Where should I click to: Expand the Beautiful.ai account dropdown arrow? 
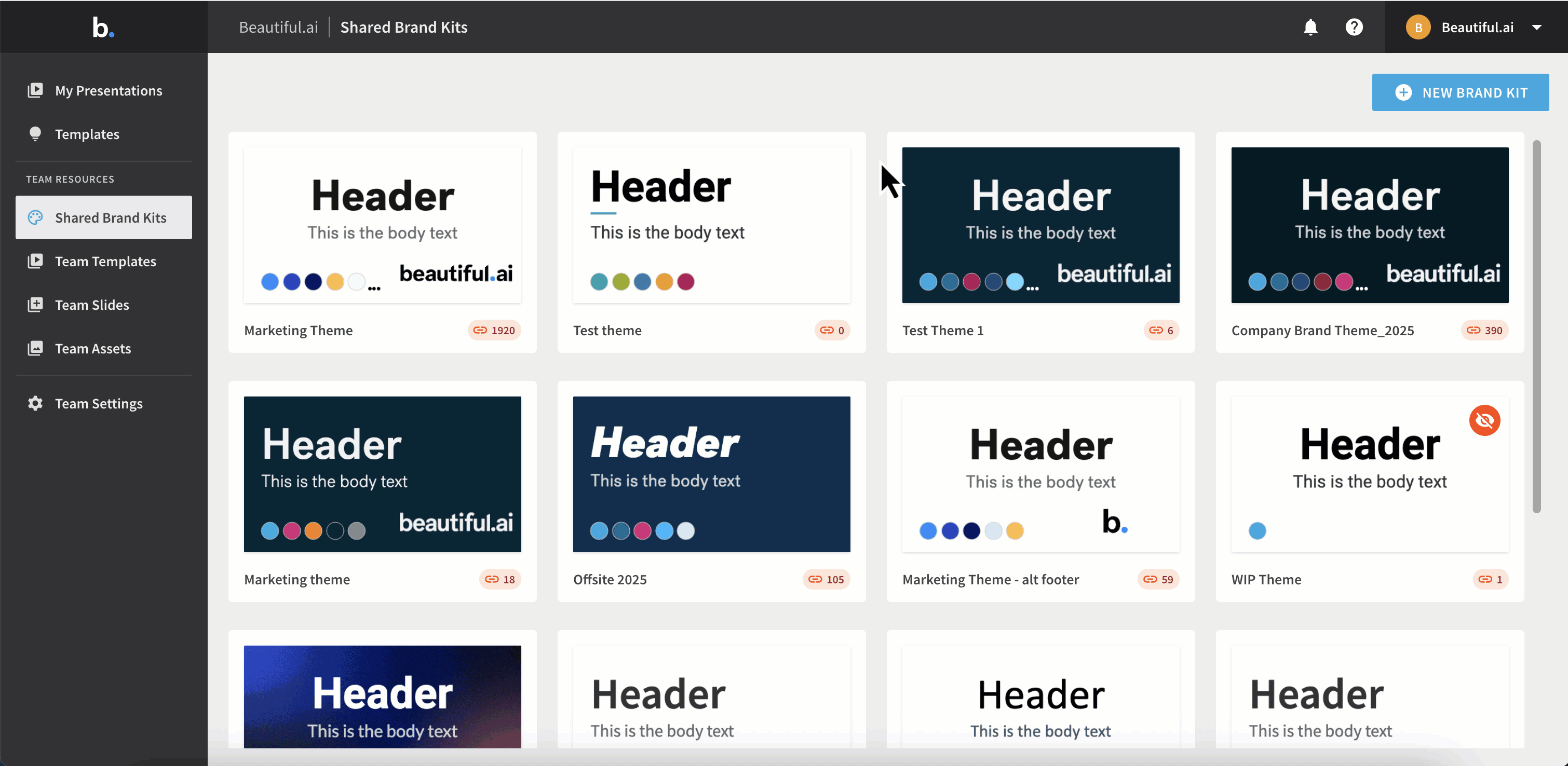point(1536,28)
